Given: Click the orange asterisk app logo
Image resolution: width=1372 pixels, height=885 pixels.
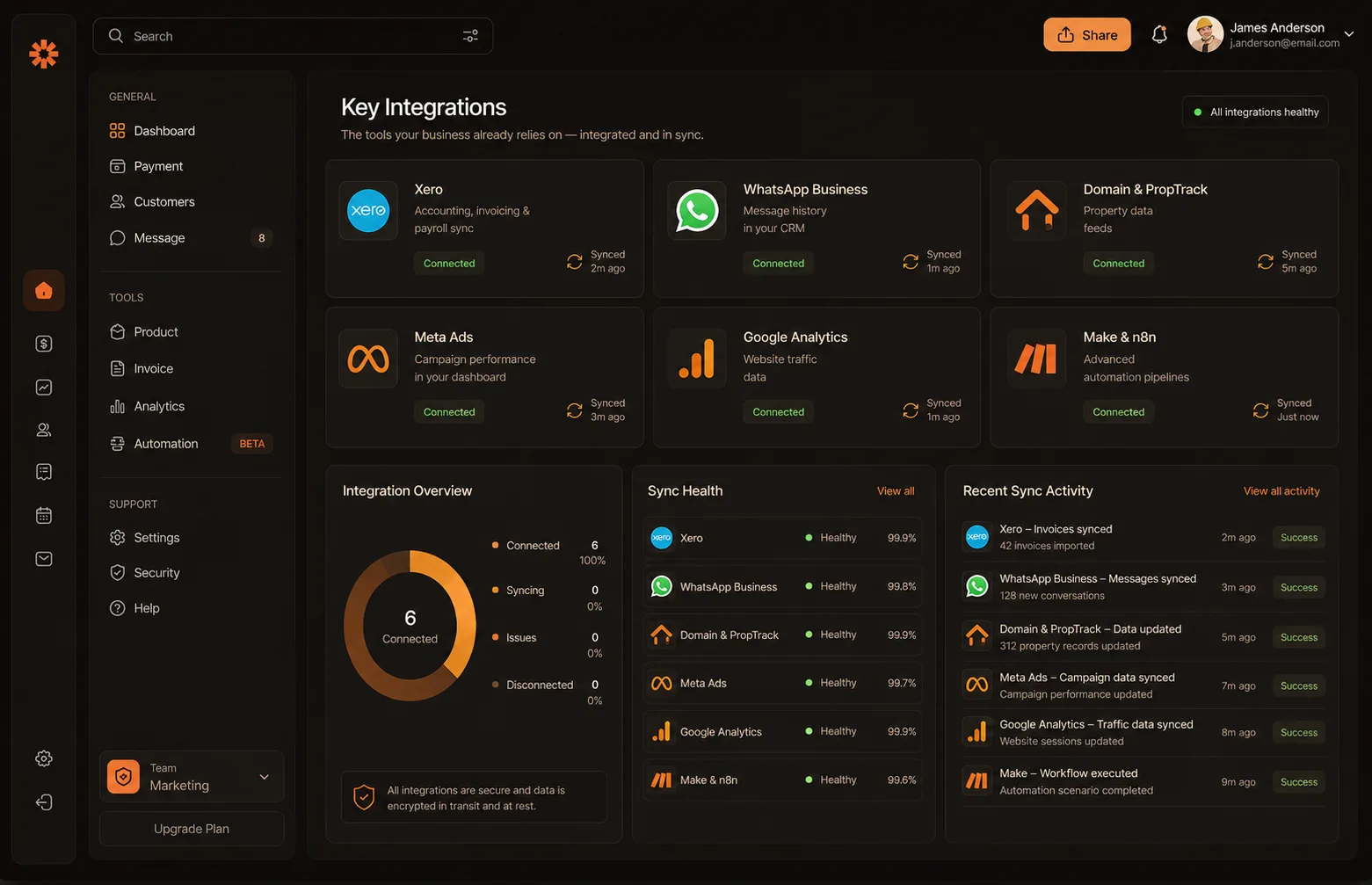Looking at the screenshot, I should point(43,54).
